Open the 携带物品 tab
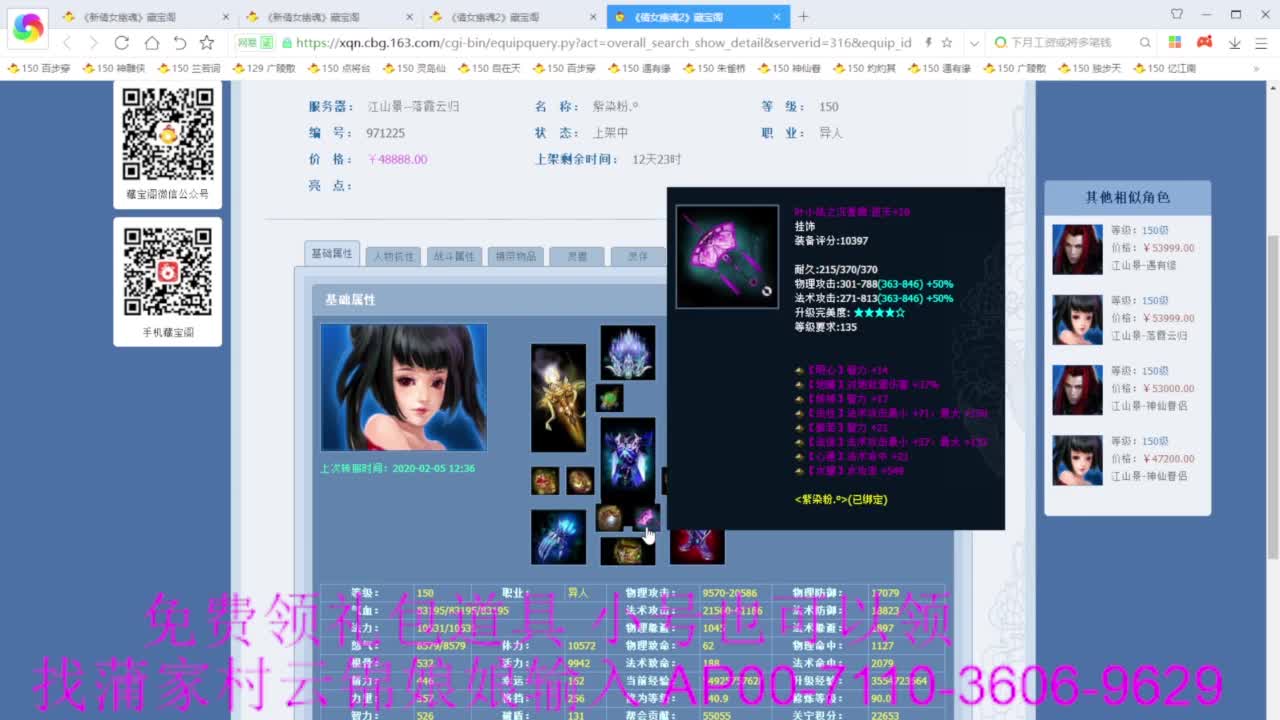Screen dimensions: 1280x720 516,256
